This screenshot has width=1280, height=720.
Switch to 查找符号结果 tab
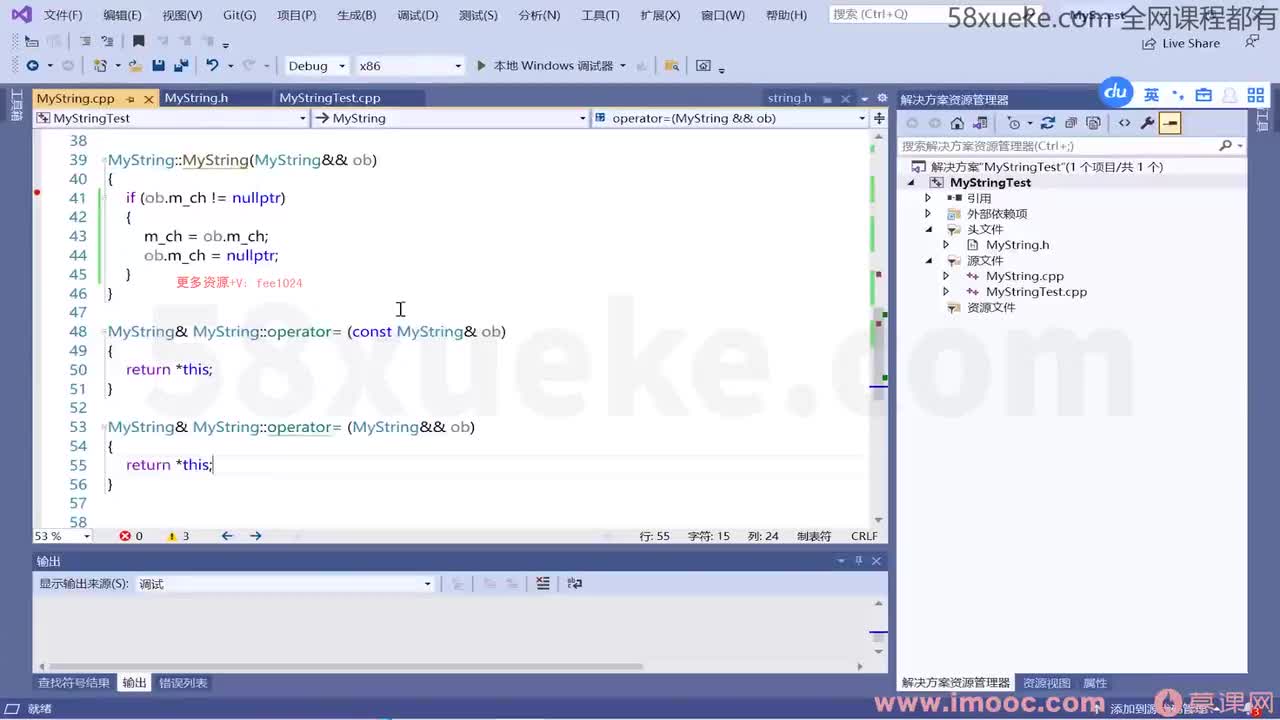tap(74, 683)
